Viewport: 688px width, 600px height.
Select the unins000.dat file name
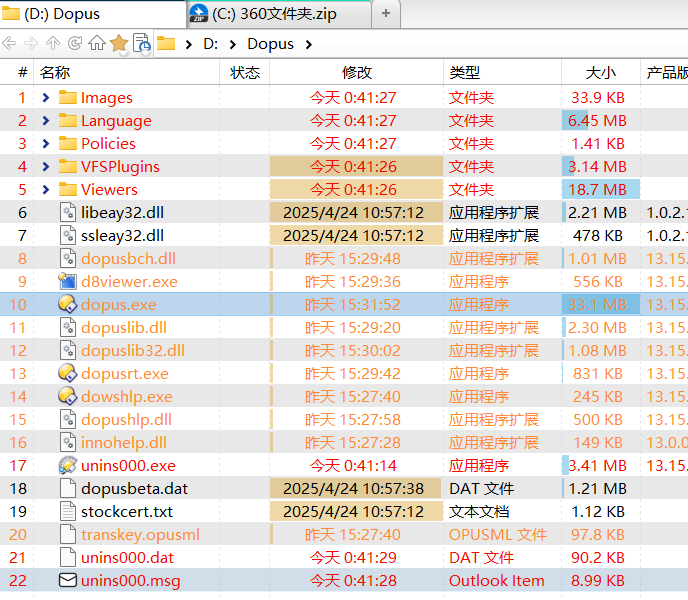[127, 557]
